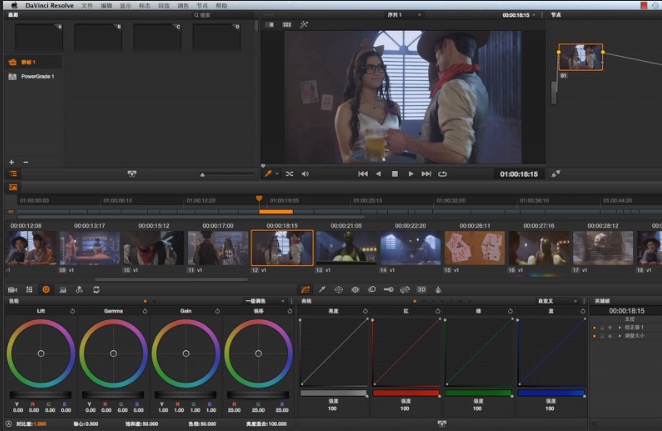Expand the picker tool dropdown arrow
662x431 pixels.
(x=277, y=173)
